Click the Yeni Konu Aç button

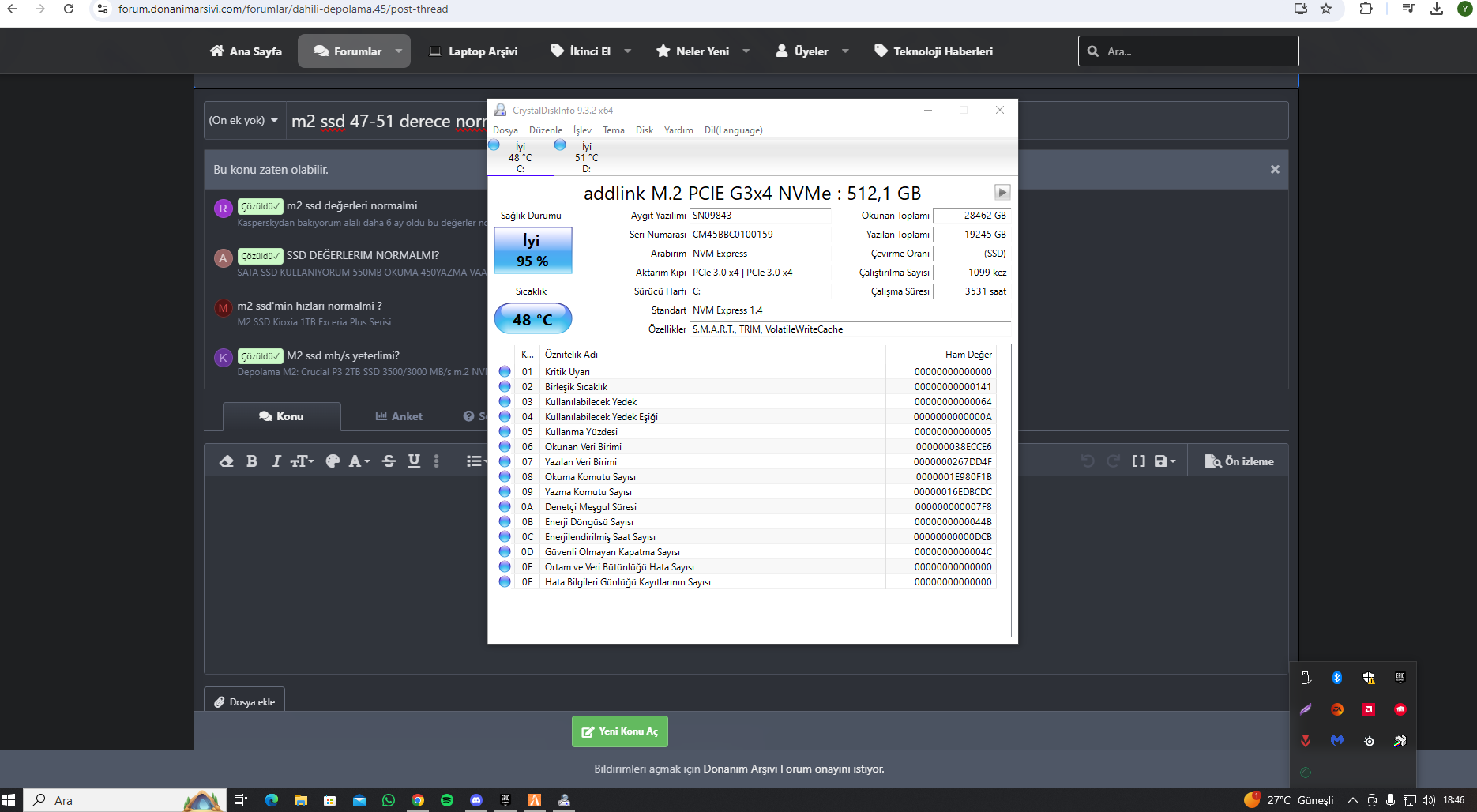pos(620,731)
